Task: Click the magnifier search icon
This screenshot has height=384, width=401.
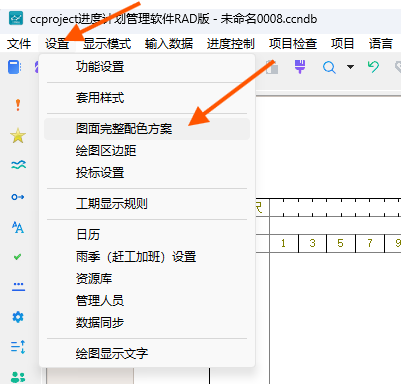Action: (329, 67)
